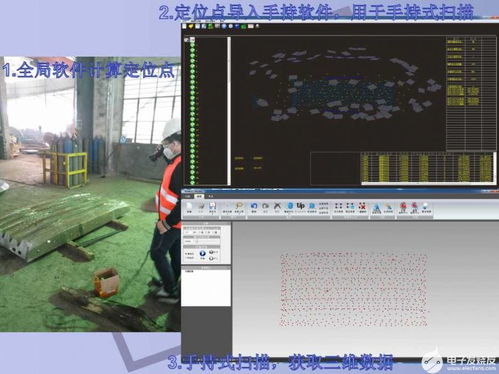This screenshot has width=499, height=374.
Task: Select the highlighted middle ribbon tab
Action: click(199, 196)
